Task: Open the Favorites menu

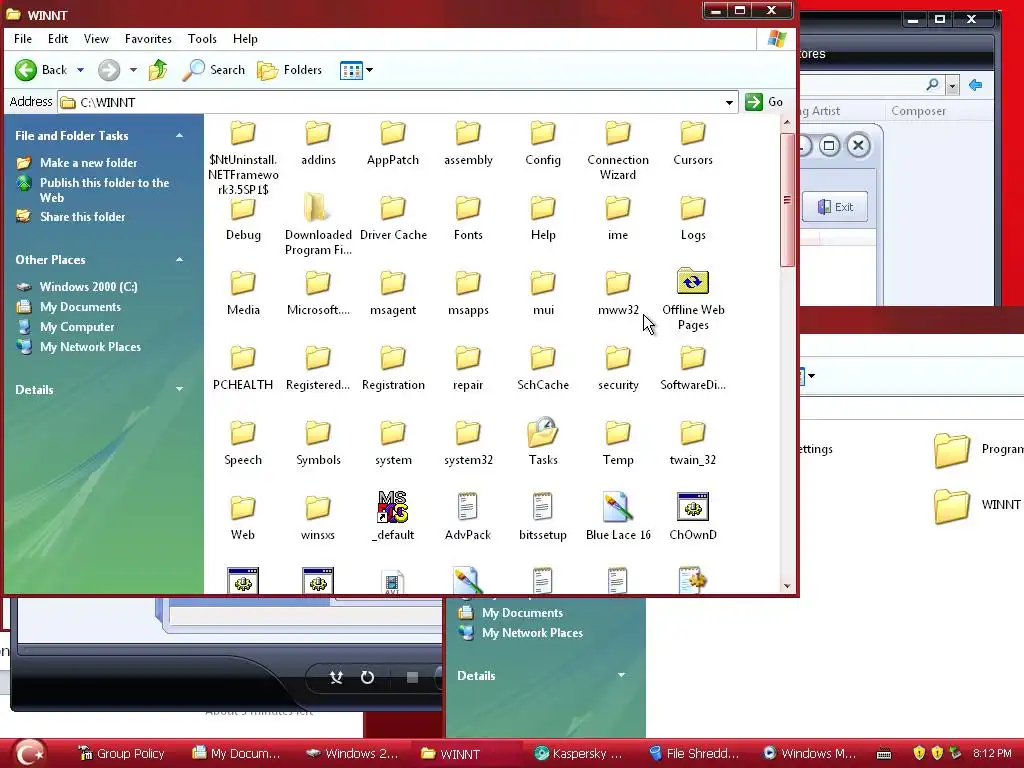Action: click(148, 39)
